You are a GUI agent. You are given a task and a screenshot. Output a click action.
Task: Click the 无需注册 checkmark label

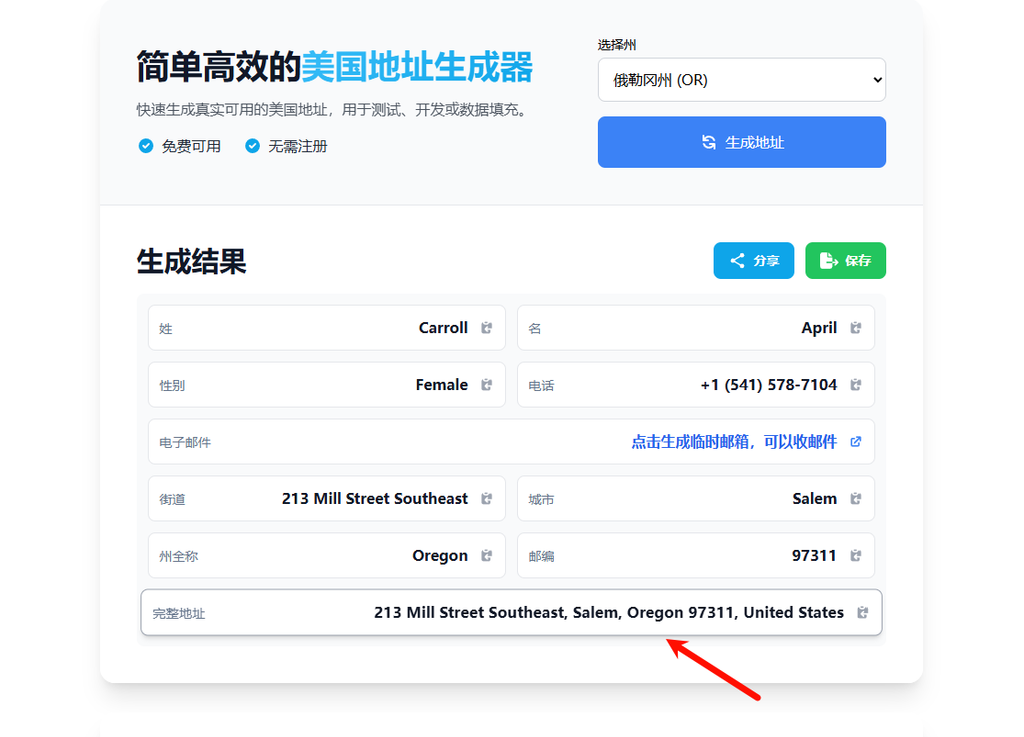[286, 146]
